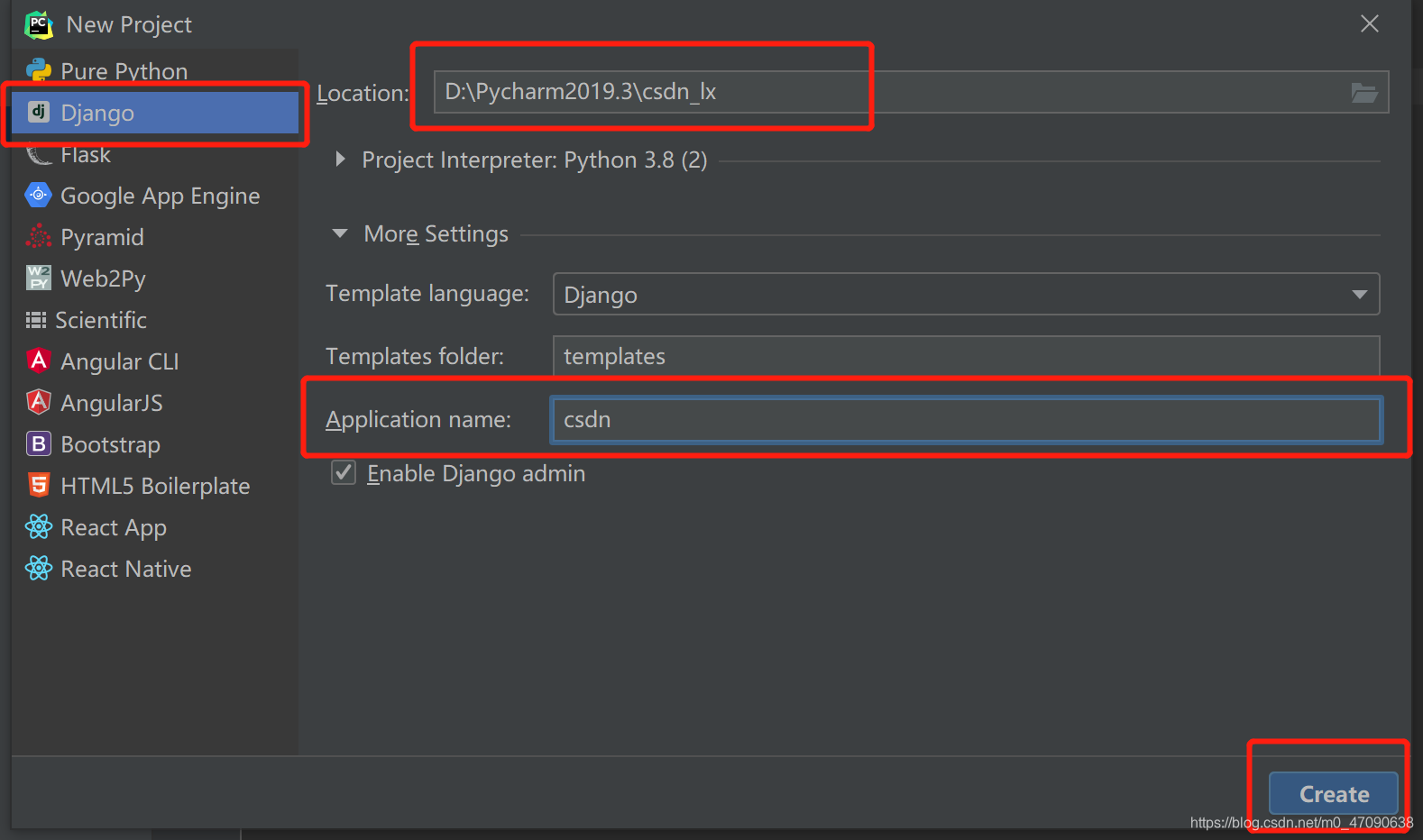Select Pure Python project type
1423x840 pixels.
pyautogui.click(x=155, y=70)
